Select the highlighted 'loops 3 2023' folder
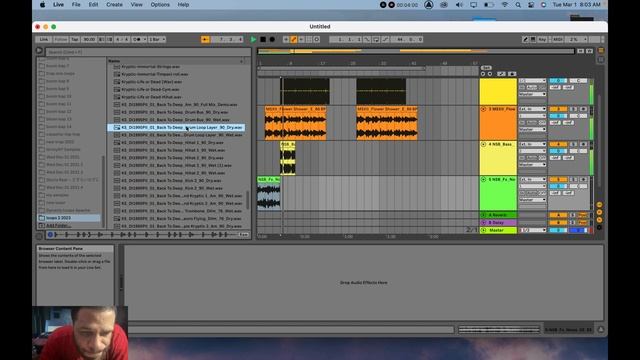640x360 pixels. pos(69,218)
